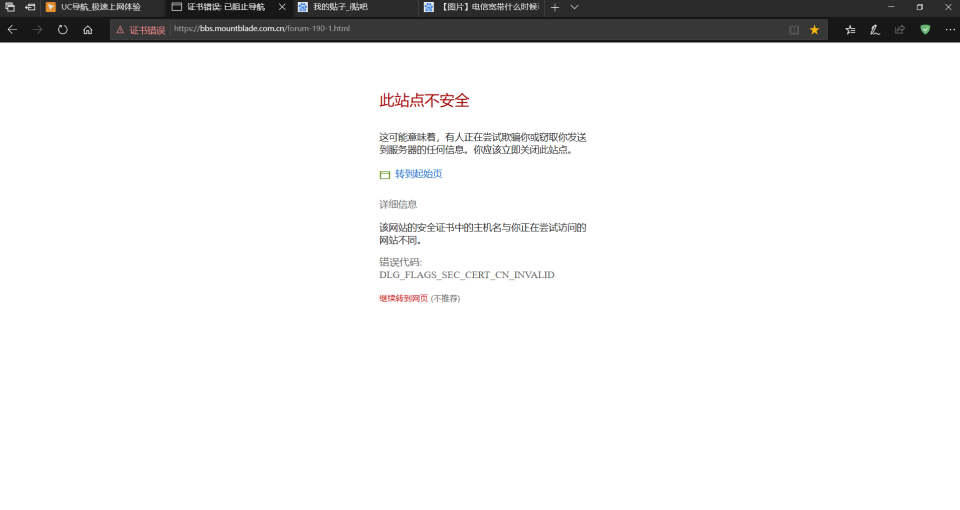
Task: Toggle the yellow favorites star
Action: [814, 29]
